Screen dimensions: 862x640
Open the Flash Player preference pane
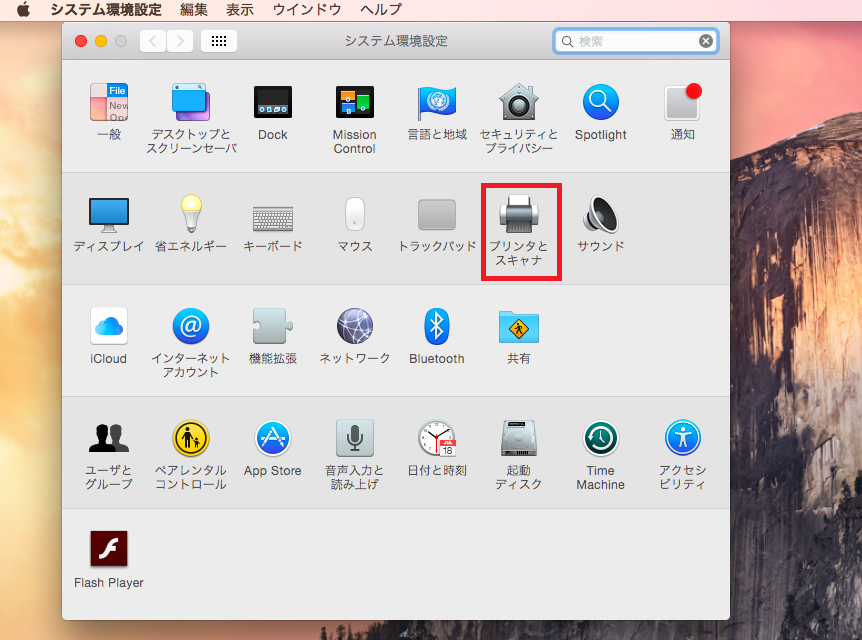coord(108,550)
